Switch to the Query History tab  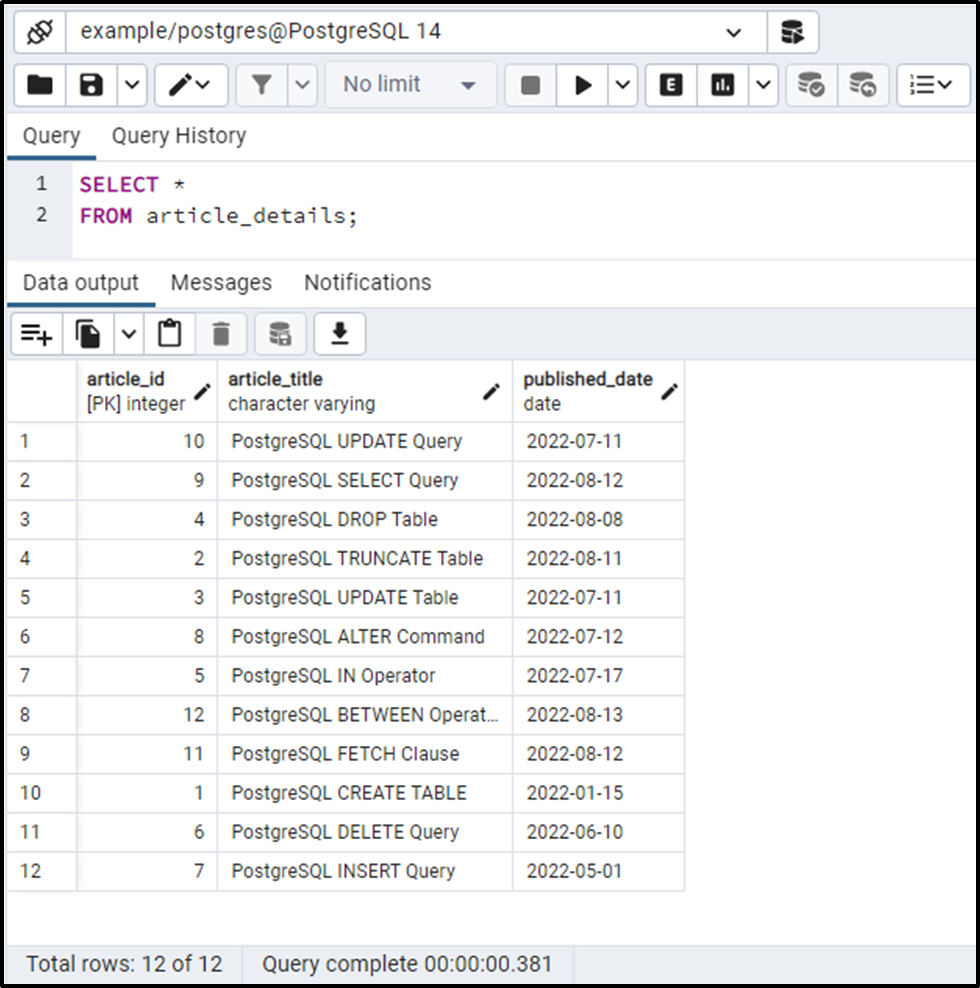[179, 136]
